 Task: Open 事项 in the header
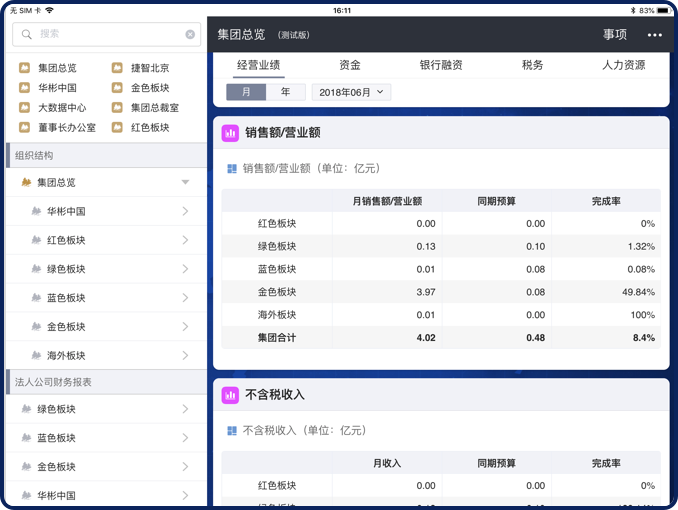[x=615, y=35]
